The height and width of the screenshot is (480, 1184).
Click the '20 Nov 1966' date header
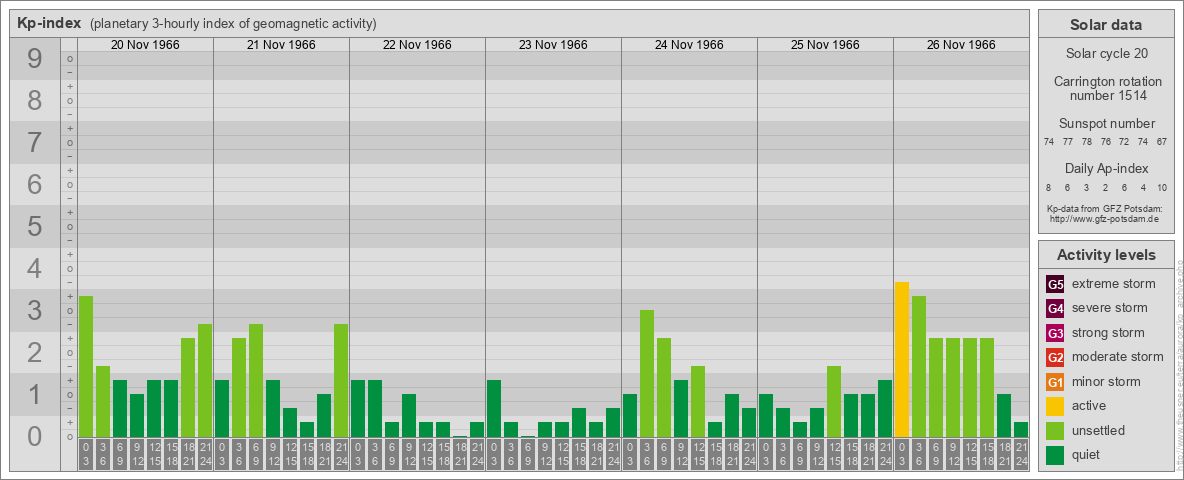[145, 45]
